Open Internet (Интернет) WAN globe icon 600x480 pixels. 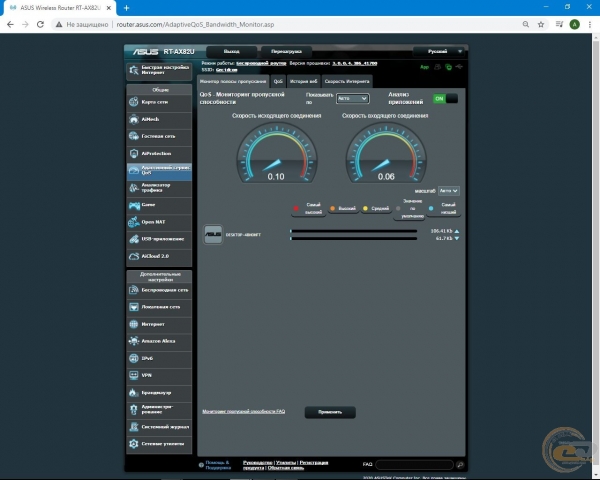[x=134, y=324]
